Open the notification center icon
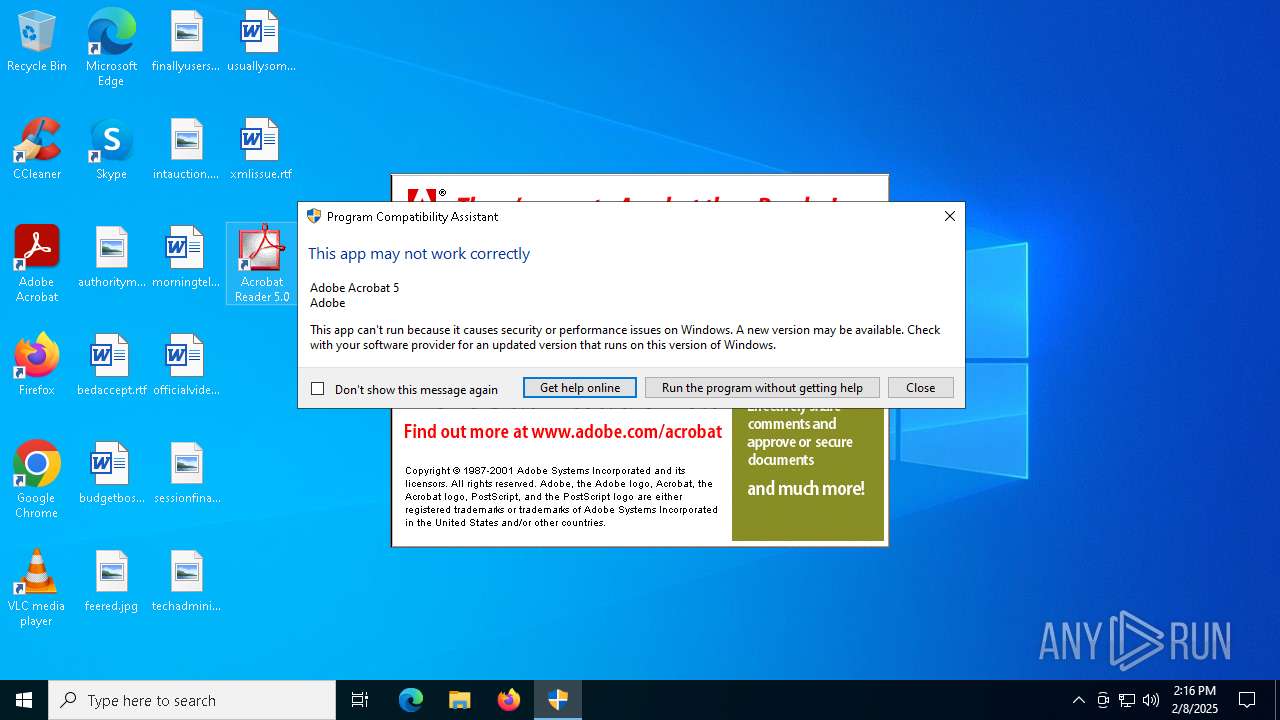This screenshot has width=1280, height=720. tap(1248, 700)
